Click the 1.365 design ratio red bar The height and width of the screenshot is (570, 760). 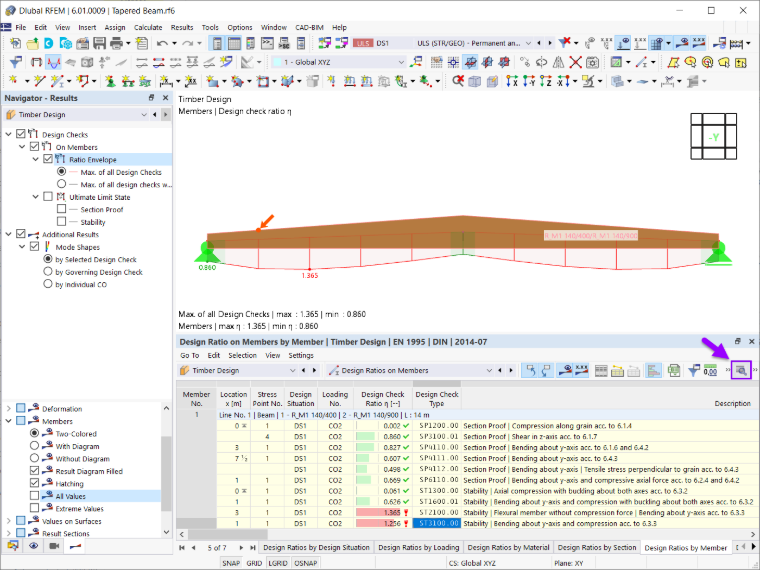click(378, 512)
